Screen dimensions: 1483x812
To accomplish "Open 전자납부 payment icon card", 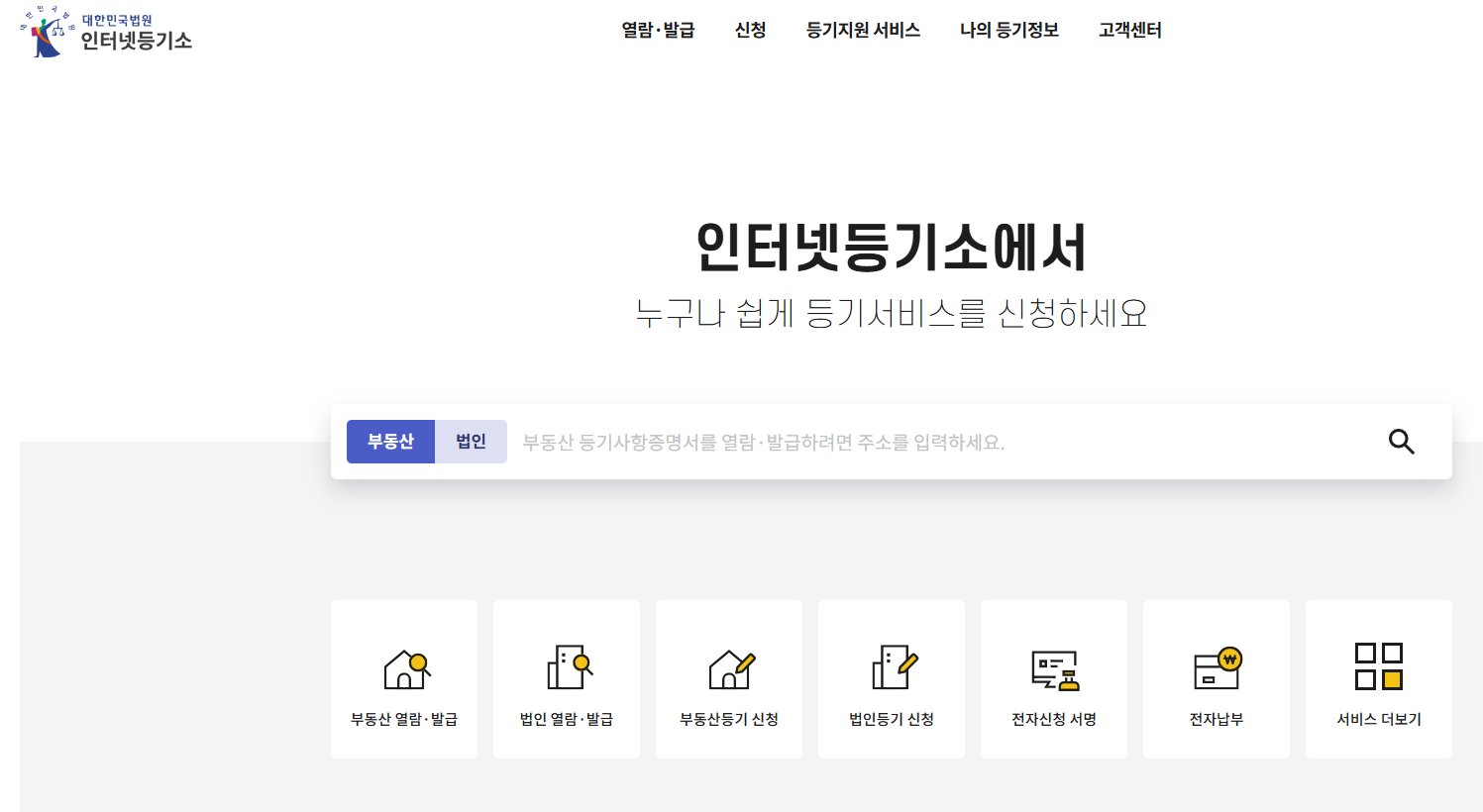I will [x=1217, y=679].
